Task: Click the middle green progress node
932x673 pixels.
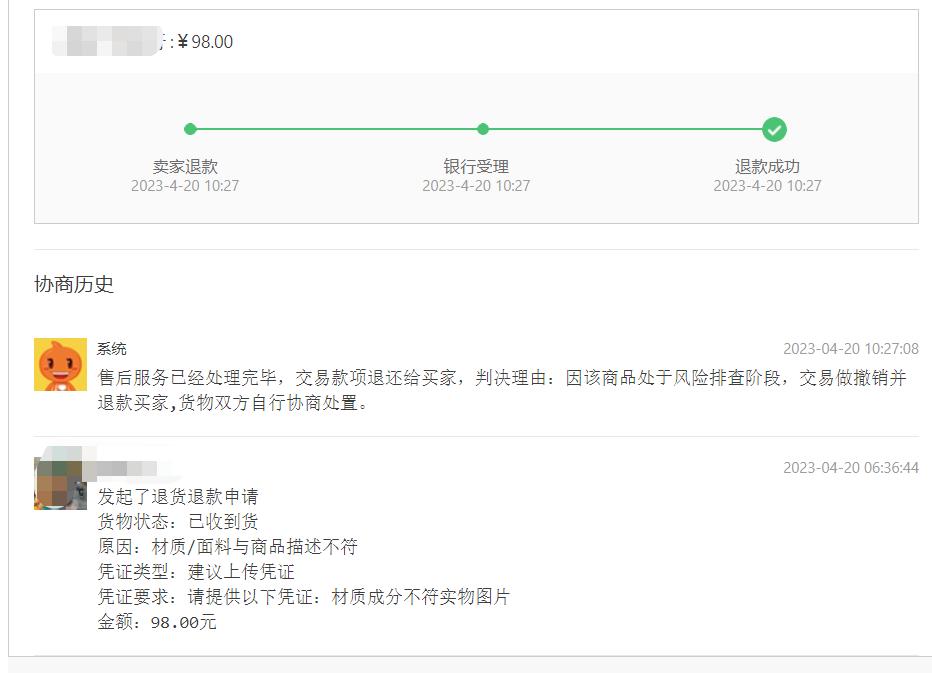Action: (x=483, y=129)
